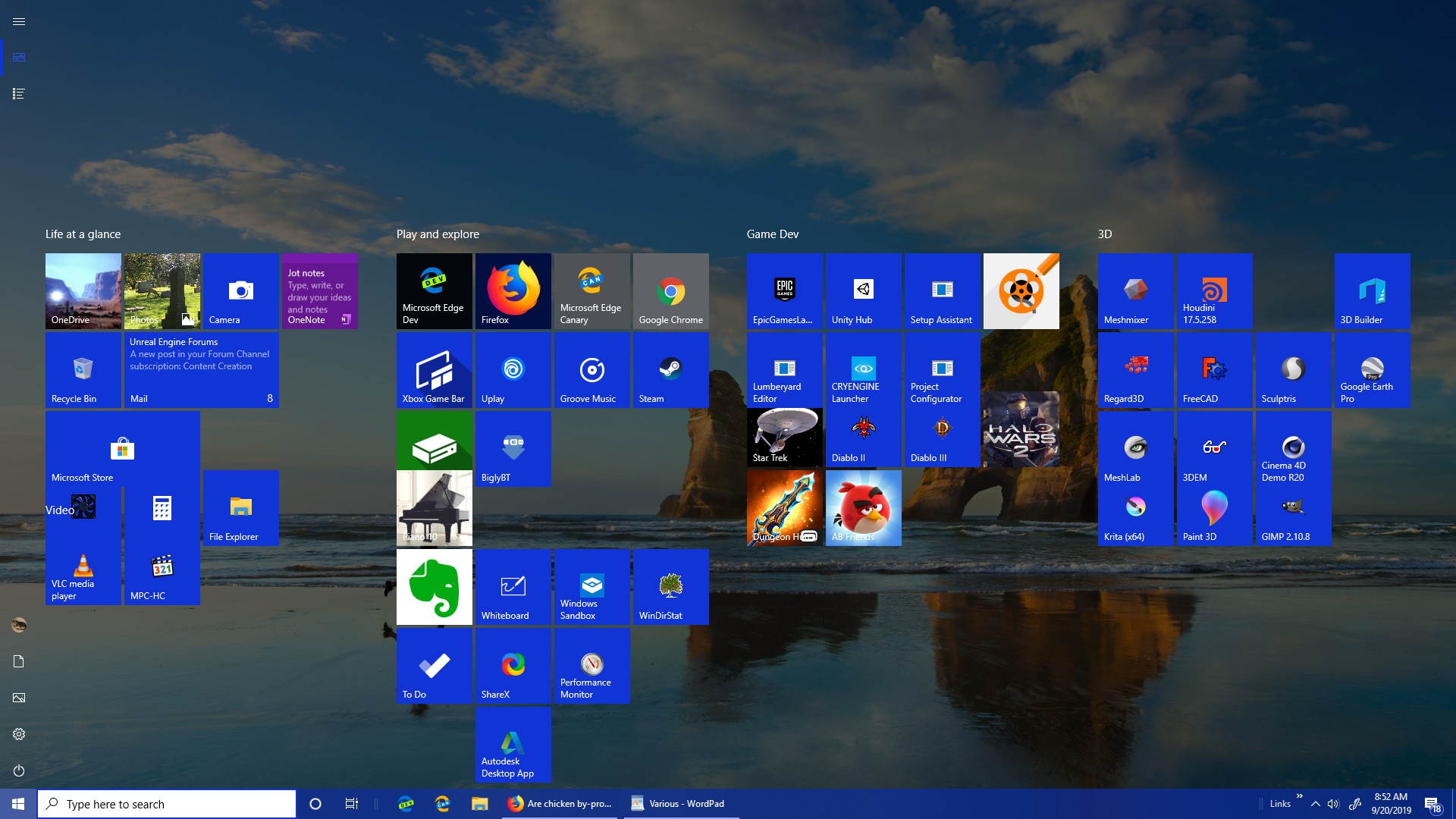Image resolution: width=1456 pixels, height=819 pixels.
Task: Click the Windows Start button
Action: click(x=18, y=804)
